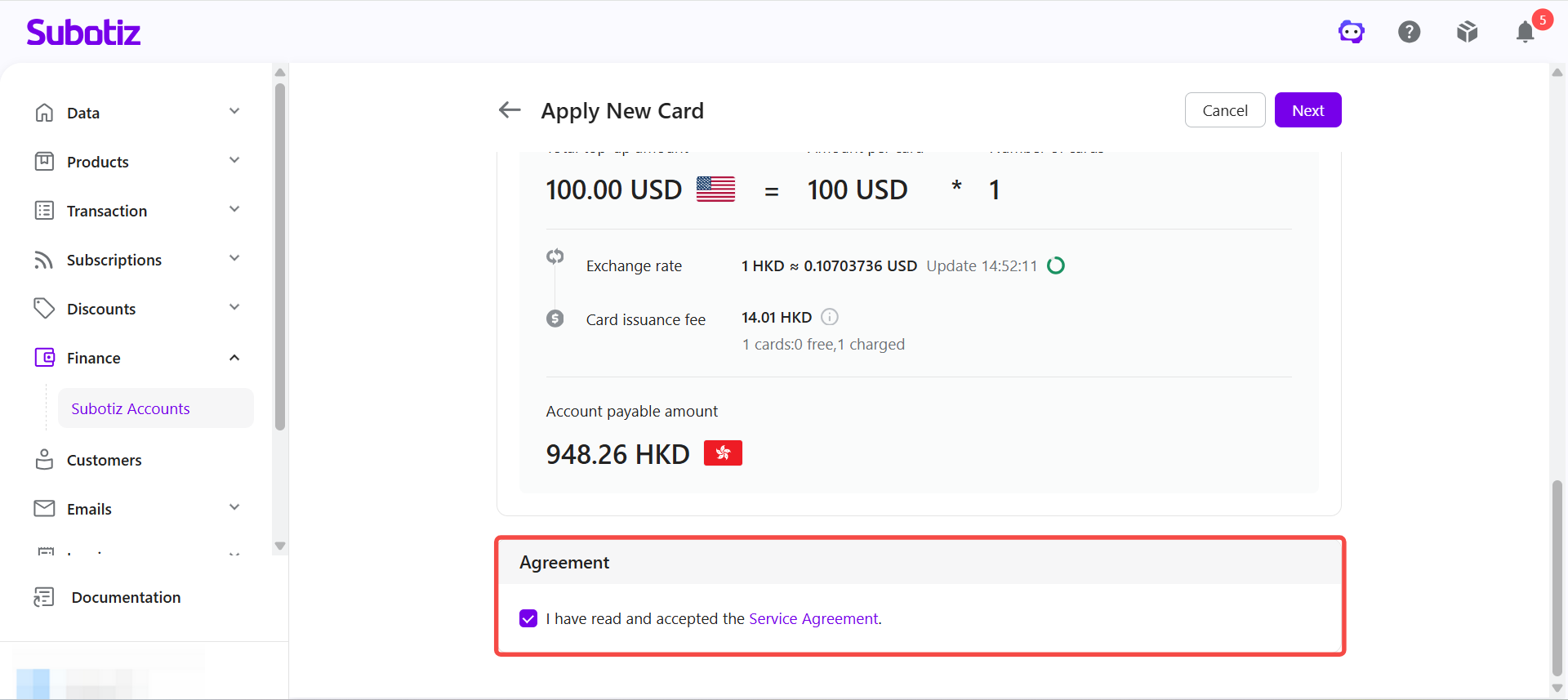
Task: Open notifications bell with 5 badge
Action: pyautogui.click(x=1526, y=32)
